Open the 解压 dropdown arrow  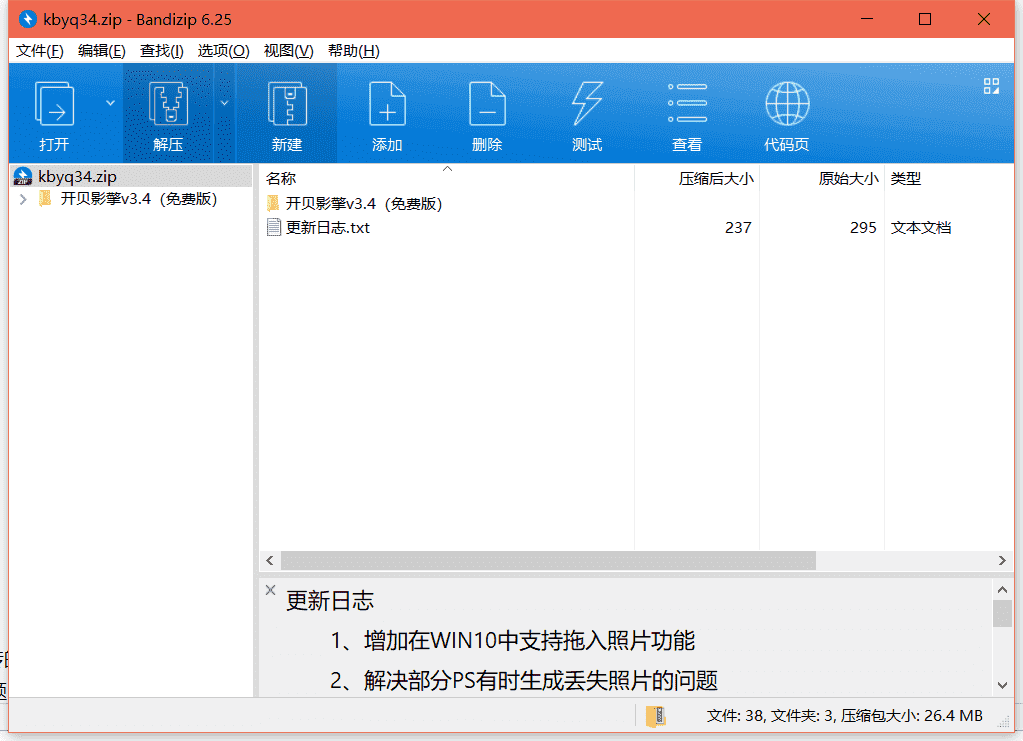pos(224,103)
